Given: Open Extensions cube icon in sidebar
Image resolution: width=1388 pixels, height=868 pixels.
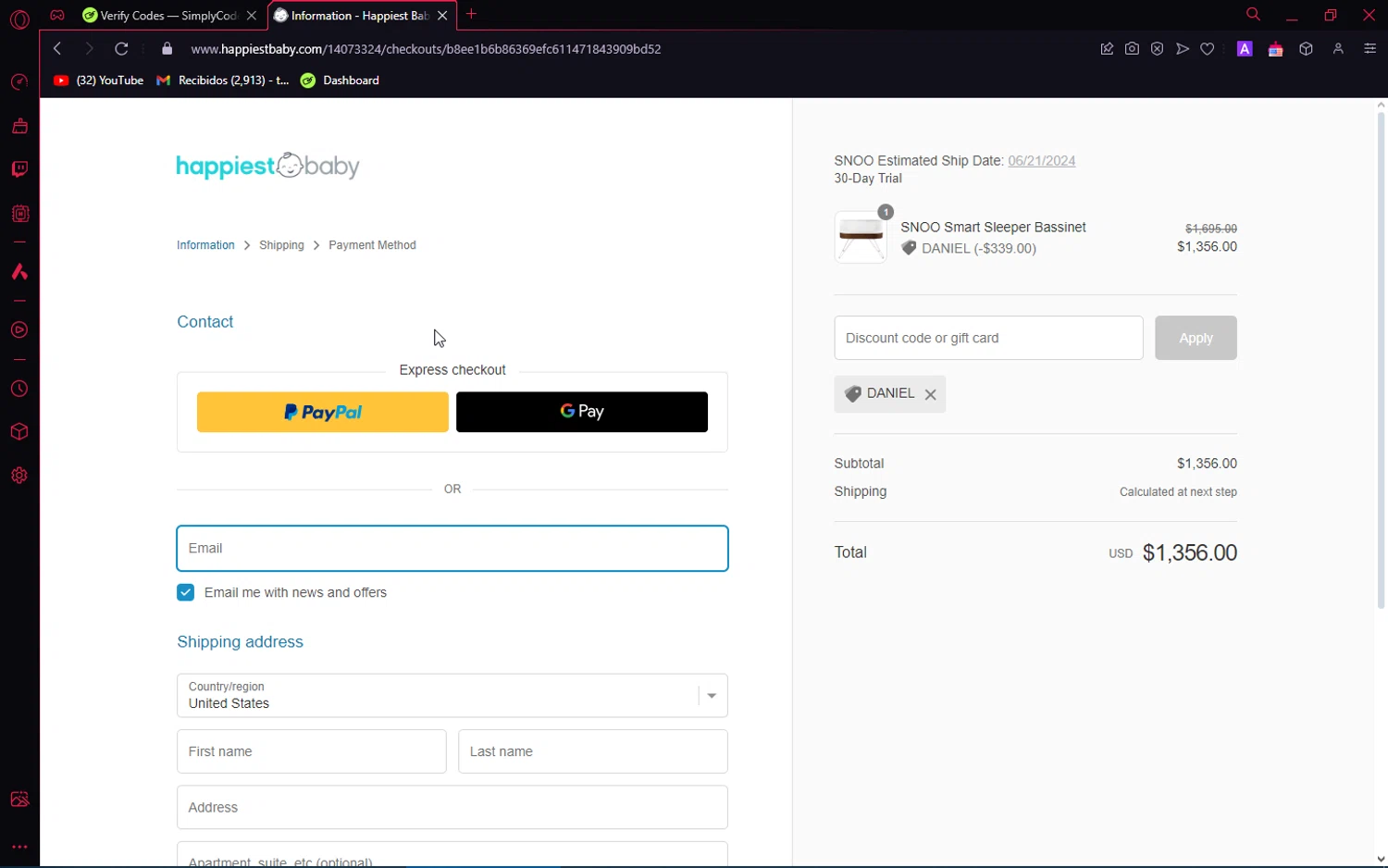Looking at the screenshot, I should 19,432.
